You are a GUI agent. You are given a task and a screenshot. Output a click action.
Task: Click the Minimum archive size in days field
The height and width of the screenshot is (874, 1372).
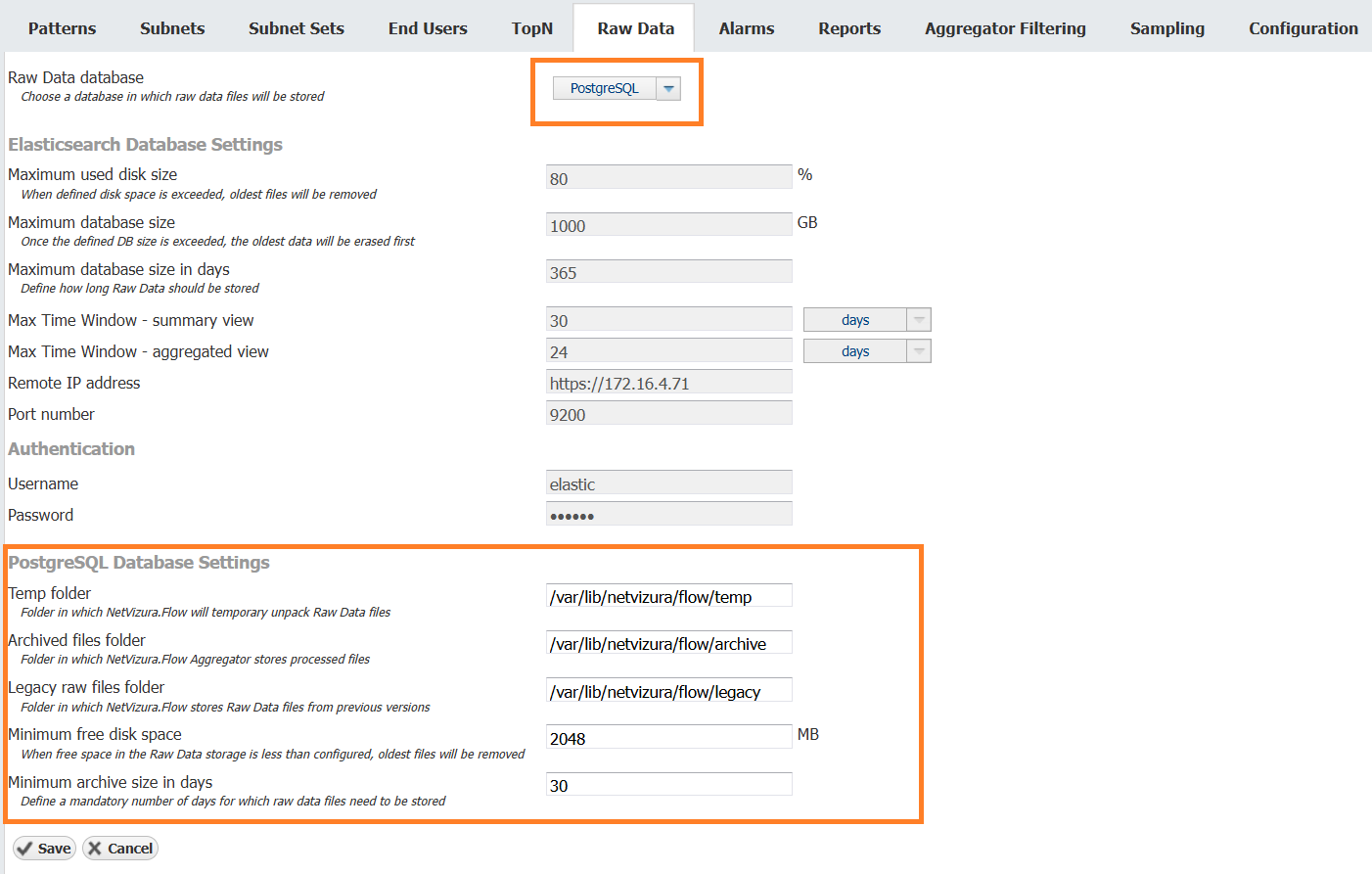coord(668,785)
